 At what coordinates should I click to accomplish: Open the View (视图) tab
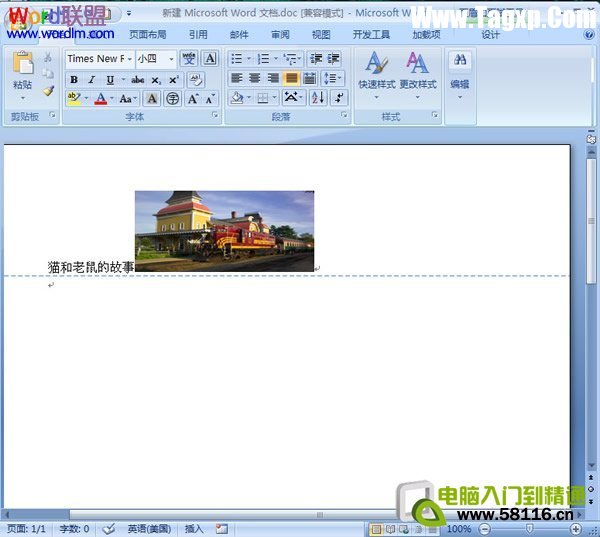[321, 35]
